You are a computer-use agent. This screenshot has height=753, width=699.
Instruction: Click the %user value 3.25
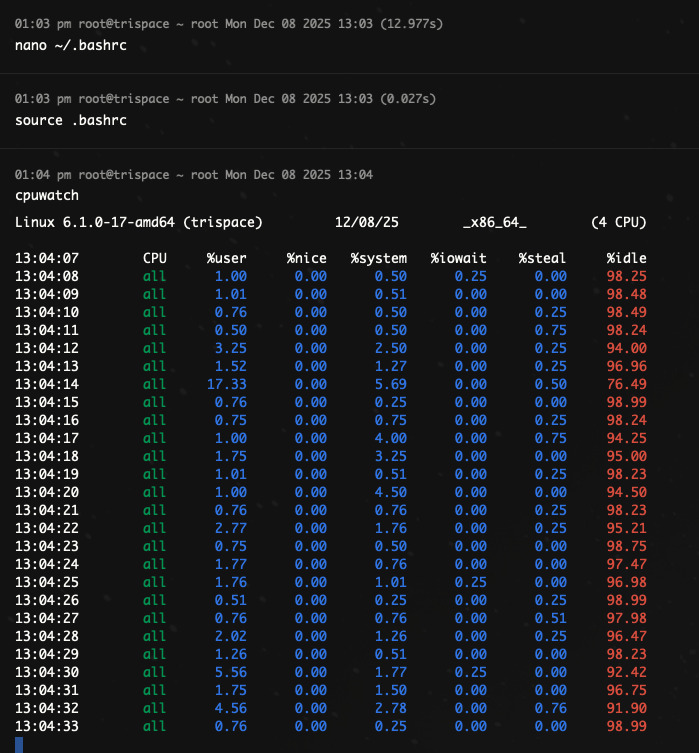[231, 348]
